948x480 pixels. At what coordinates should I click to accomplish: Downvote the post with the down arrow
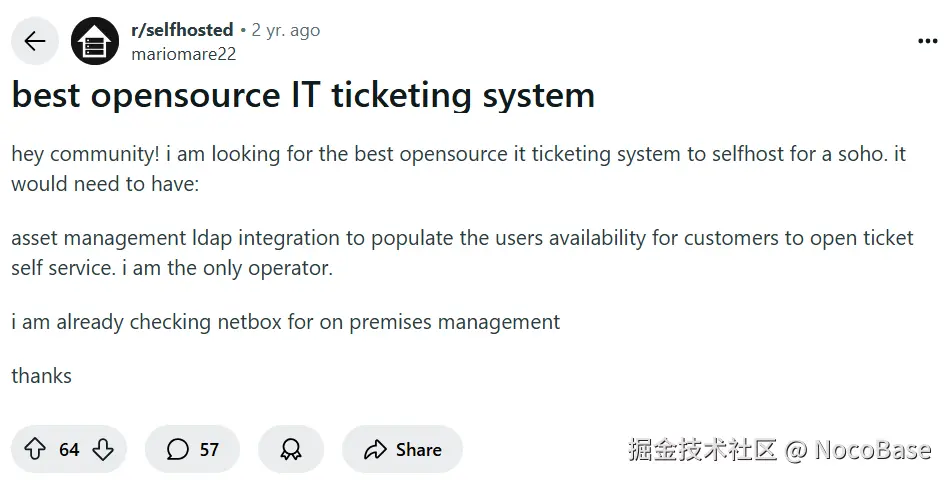click(x=103, y=449)
